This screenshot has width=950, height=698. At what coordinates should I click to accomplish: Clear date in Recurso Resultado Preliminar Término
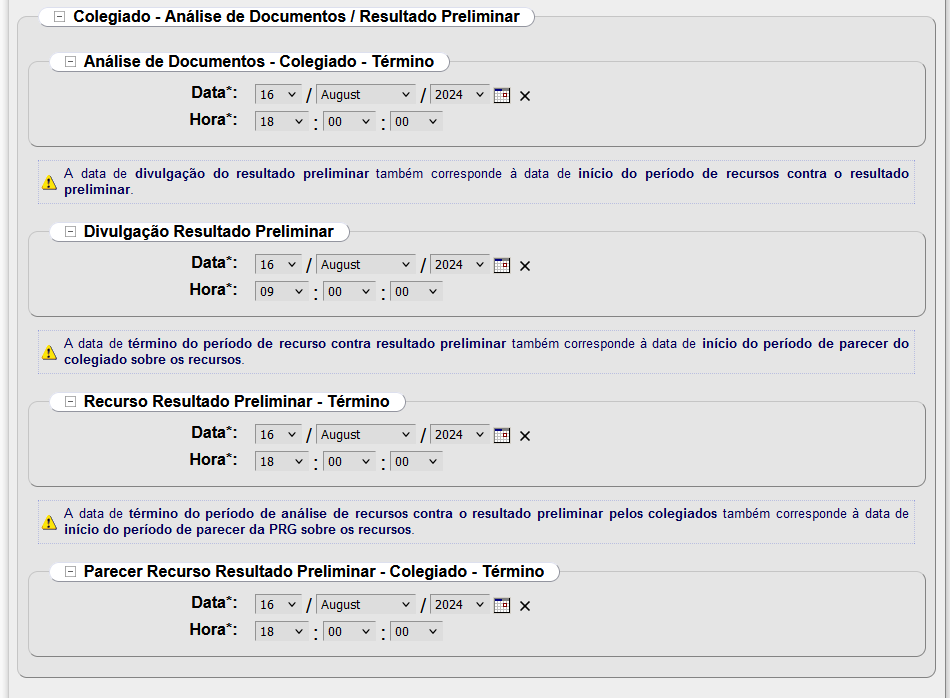(525, 436)
